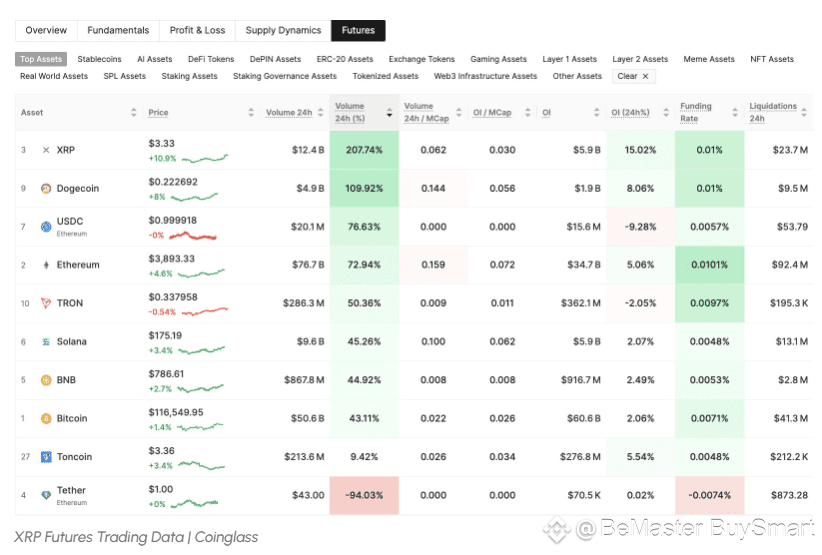Filter by Stablecoins

100,59
